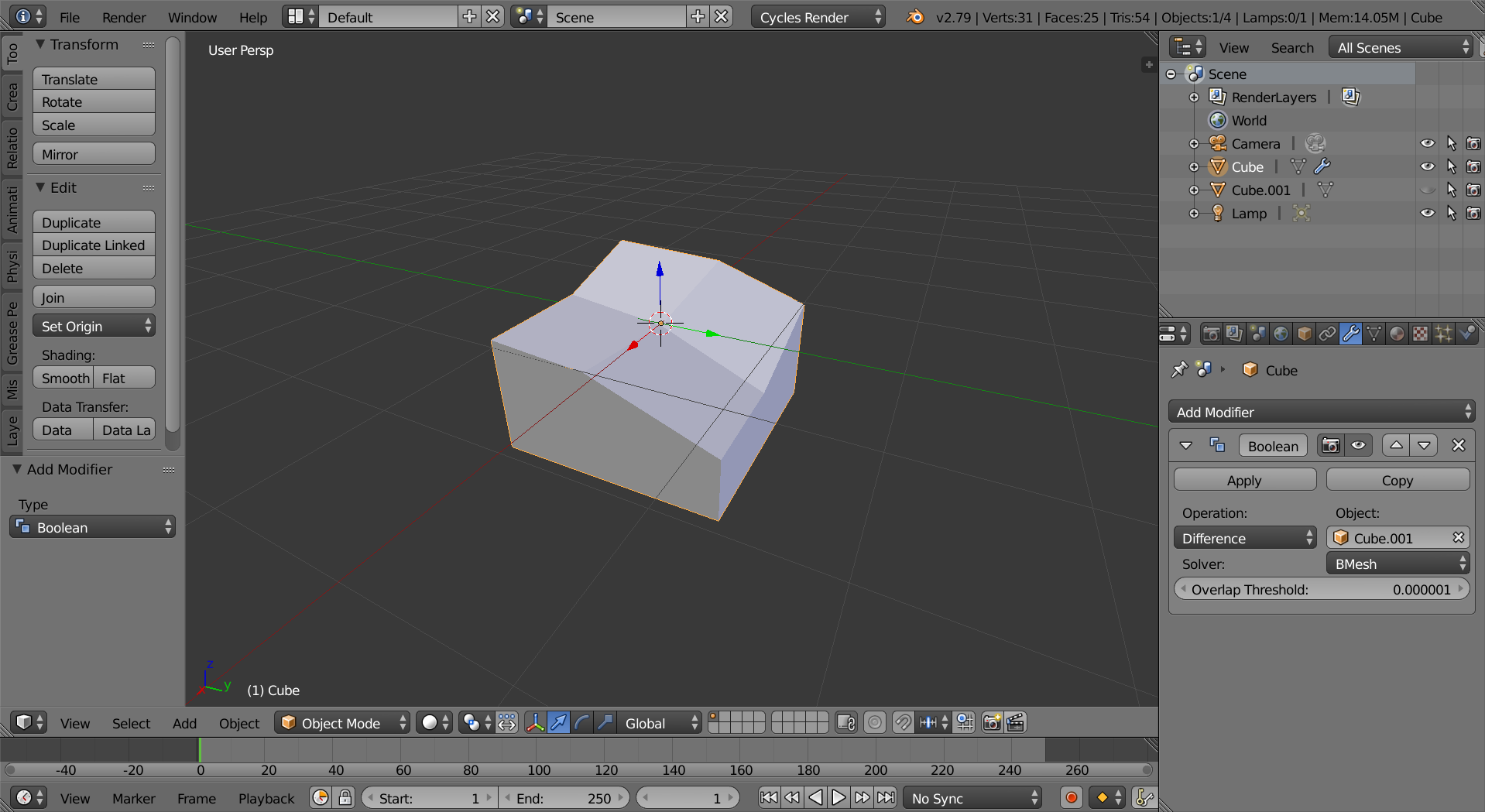Open the Scene properties tab

(x=1258, y=334)
